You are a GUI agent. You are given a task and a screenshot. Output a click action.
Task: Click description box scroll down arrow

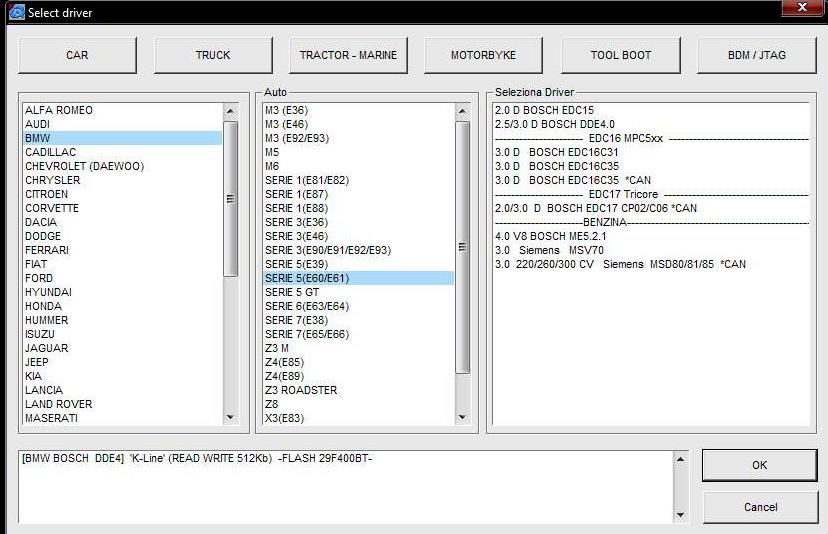[x=681, y=514]
